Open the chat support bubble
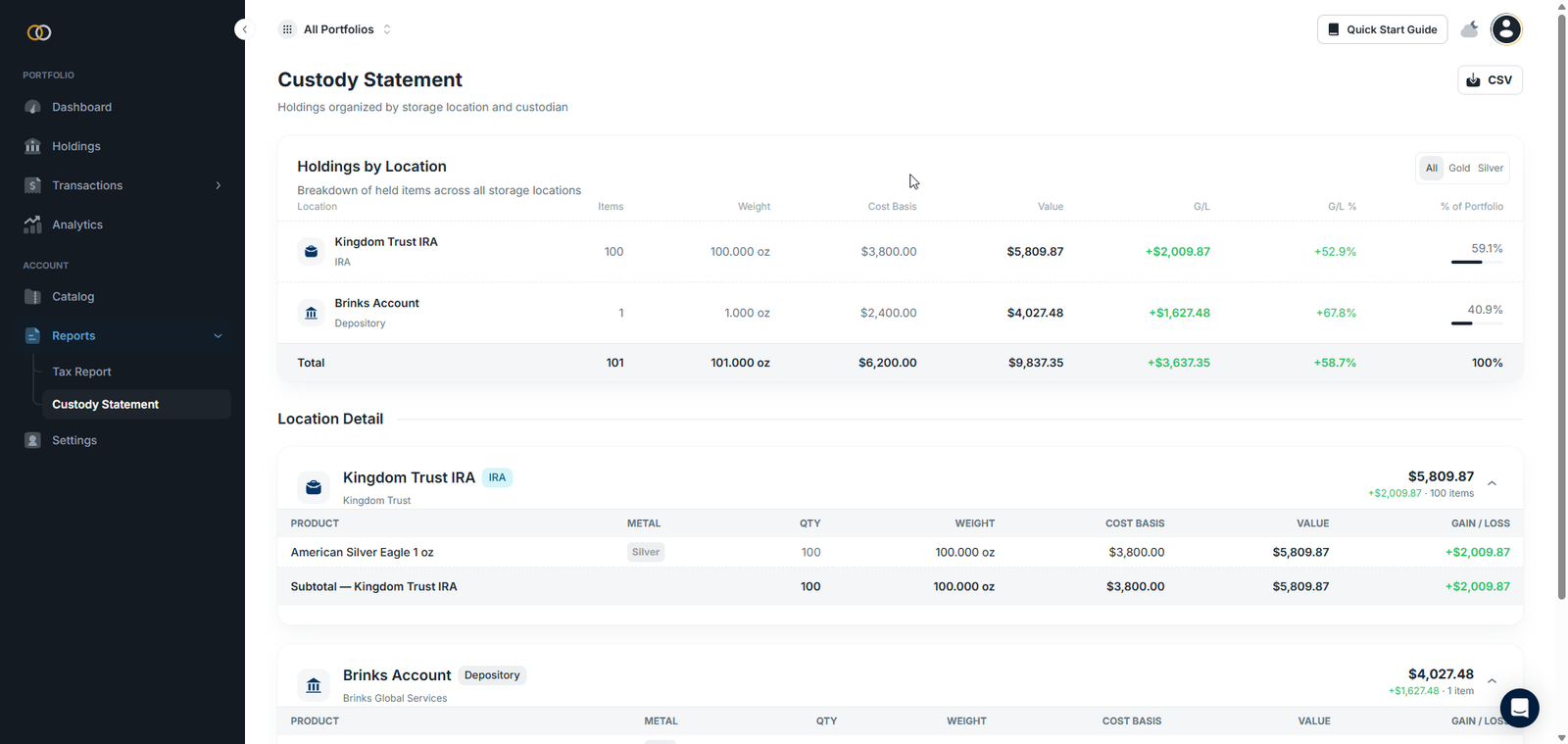 click(1519, 707)
